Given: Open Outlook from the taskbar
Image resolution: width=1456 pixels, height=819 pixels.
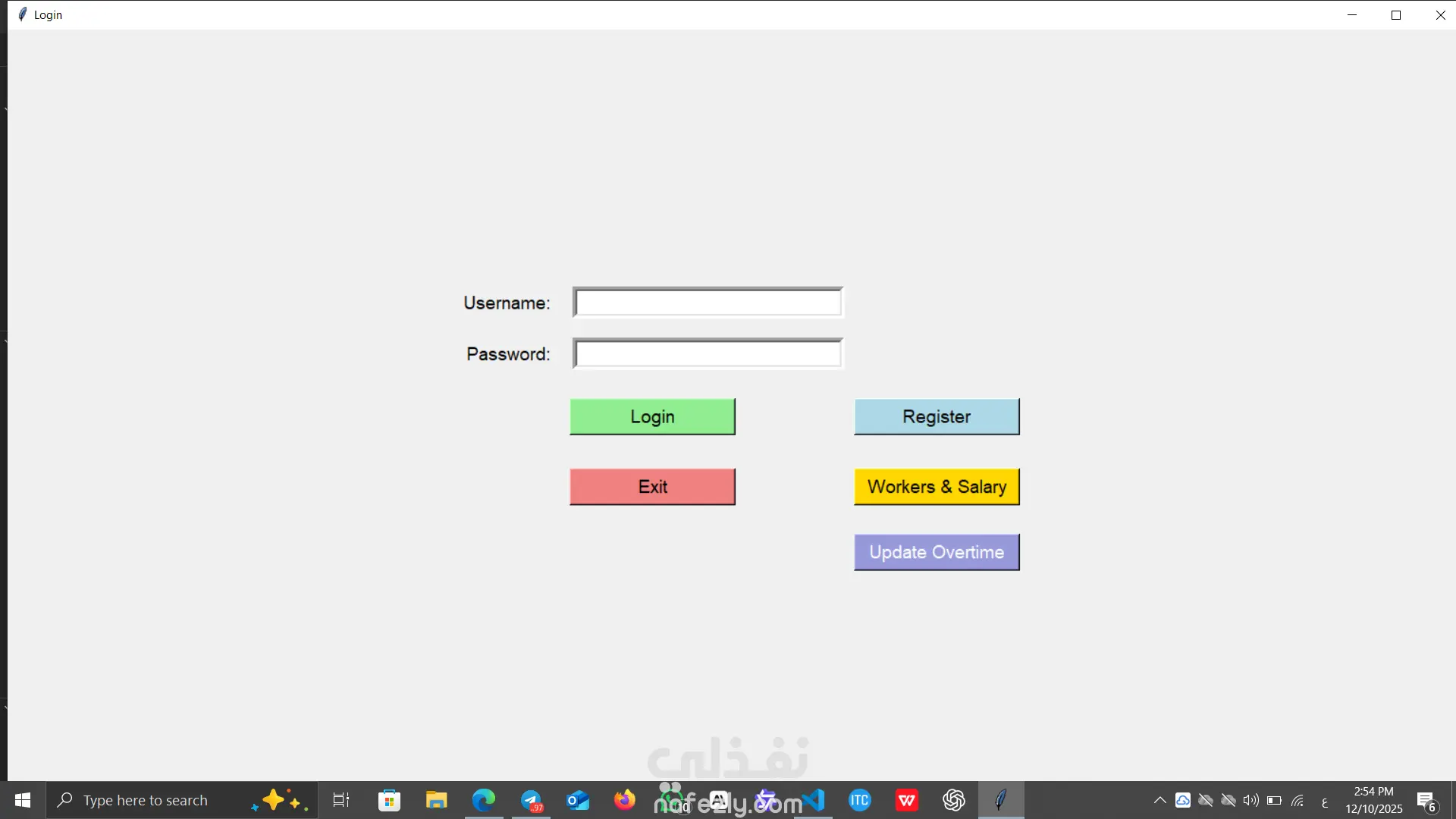Looking at the screenshot, I should pos(578,800).
